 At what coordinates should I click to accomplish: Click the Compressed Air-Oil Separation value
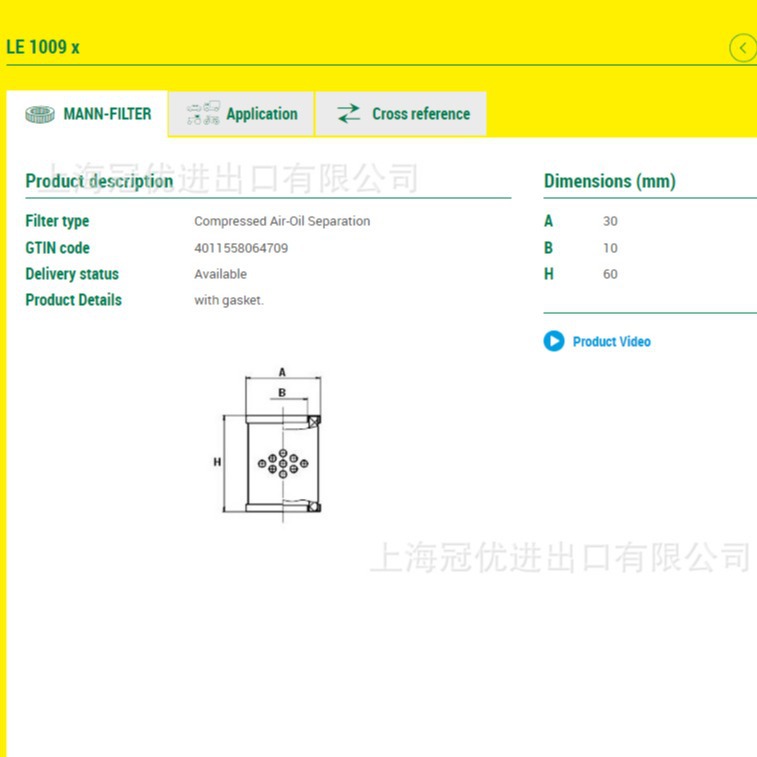pyautogui.click(x=282, y=221)
